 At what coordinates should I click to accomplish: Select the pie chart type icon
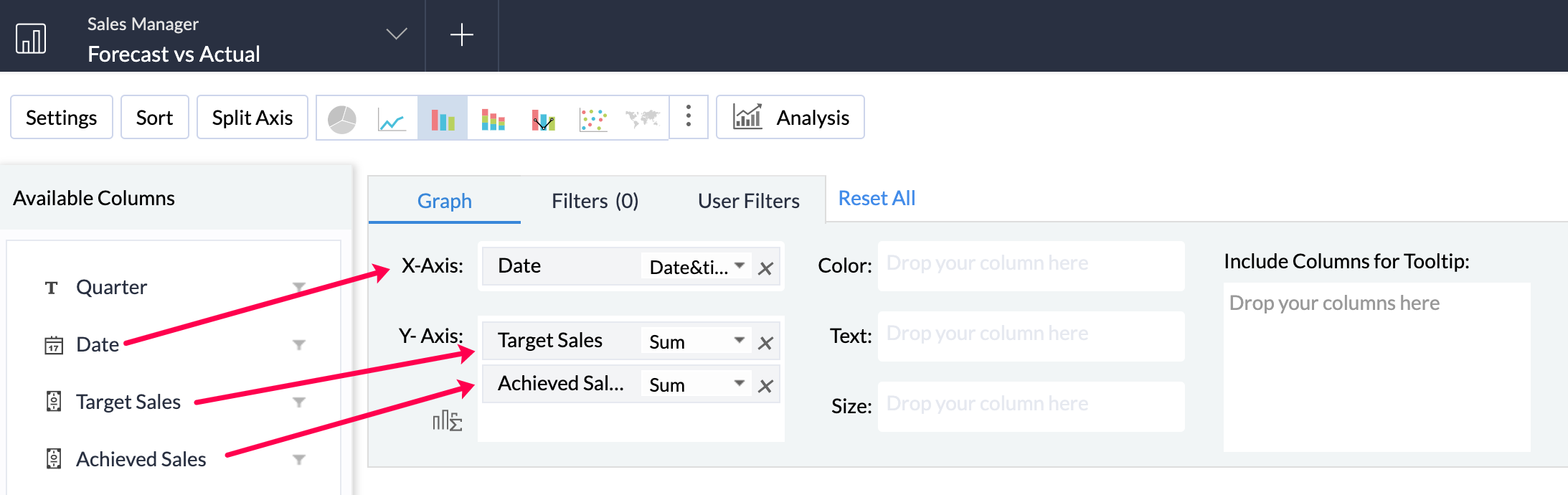point(342,118)
